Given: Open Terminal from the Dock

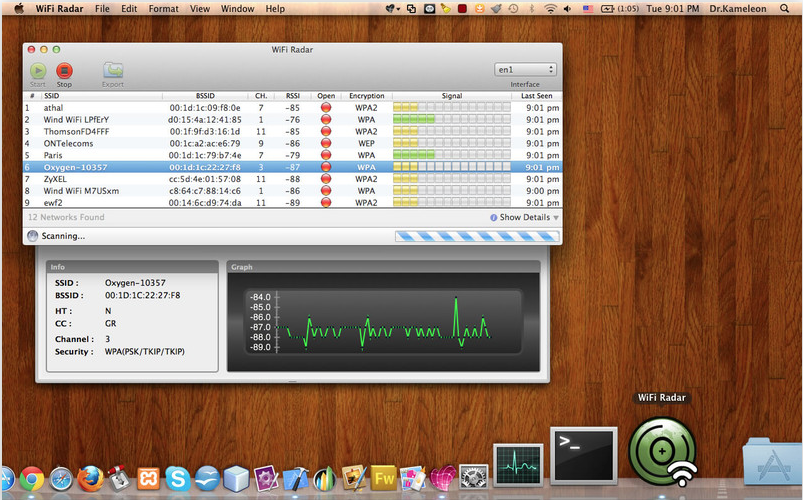Looking at the screenshot, I should coord(583,457).
